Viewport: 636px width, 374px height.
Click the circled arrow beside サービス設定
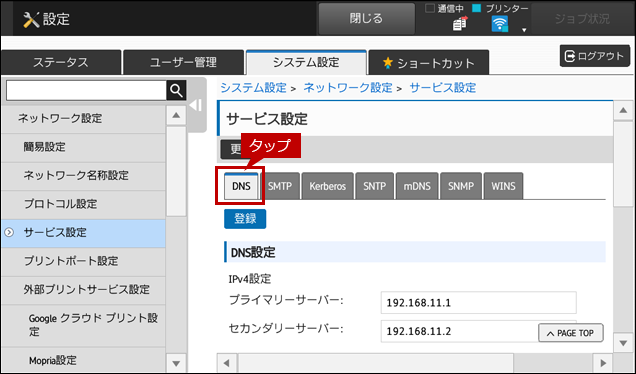click(x=9, y=232)
